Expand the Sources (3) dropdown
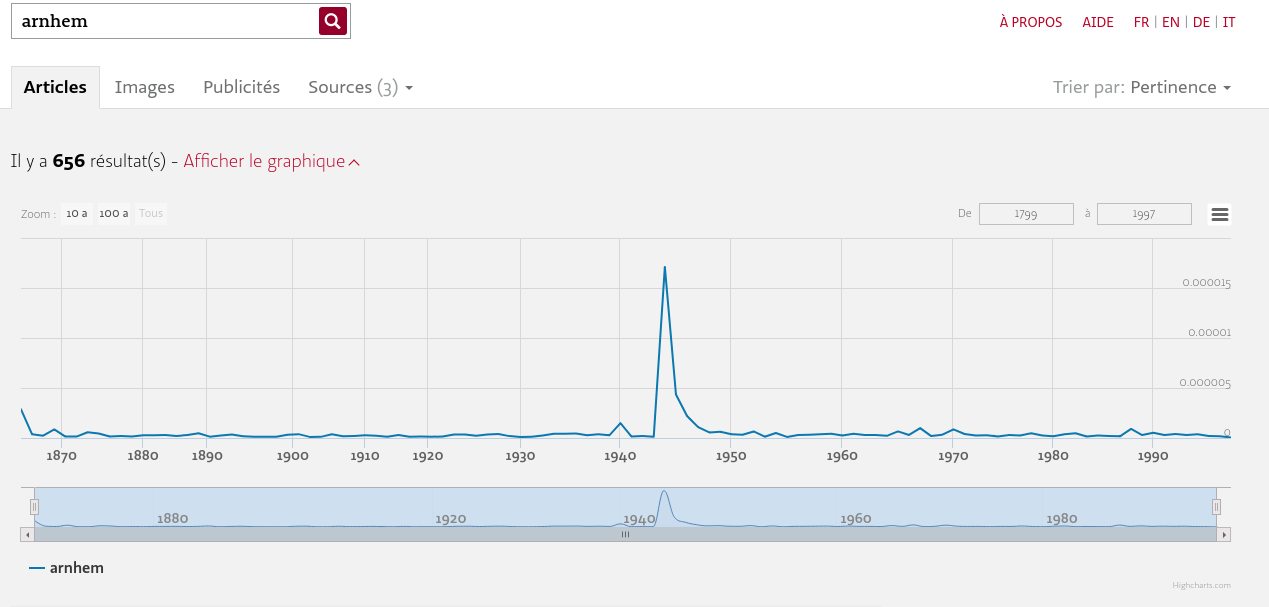The height and width of the screenshot is (607, 1269). (x=360, y=87)
